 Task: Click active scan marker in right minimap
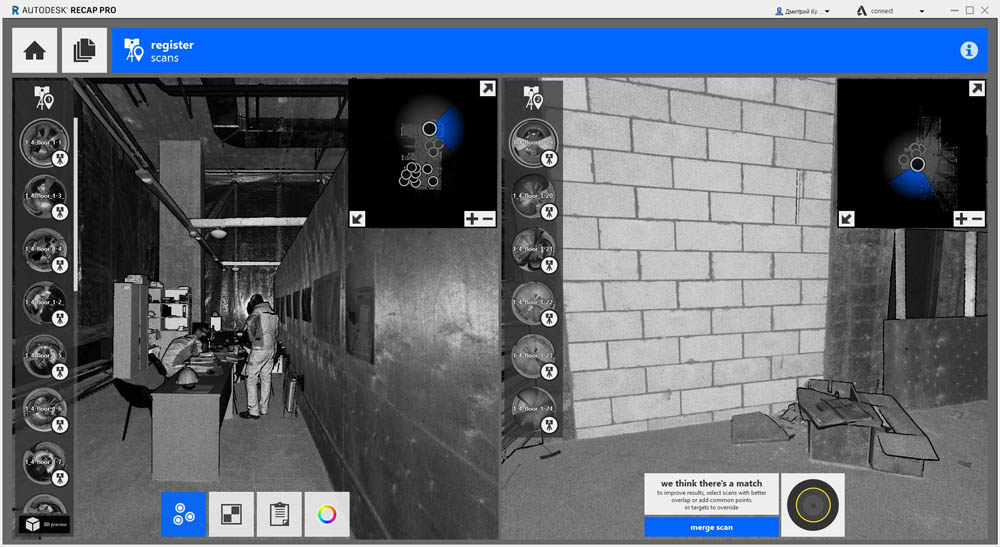[918, 164]
